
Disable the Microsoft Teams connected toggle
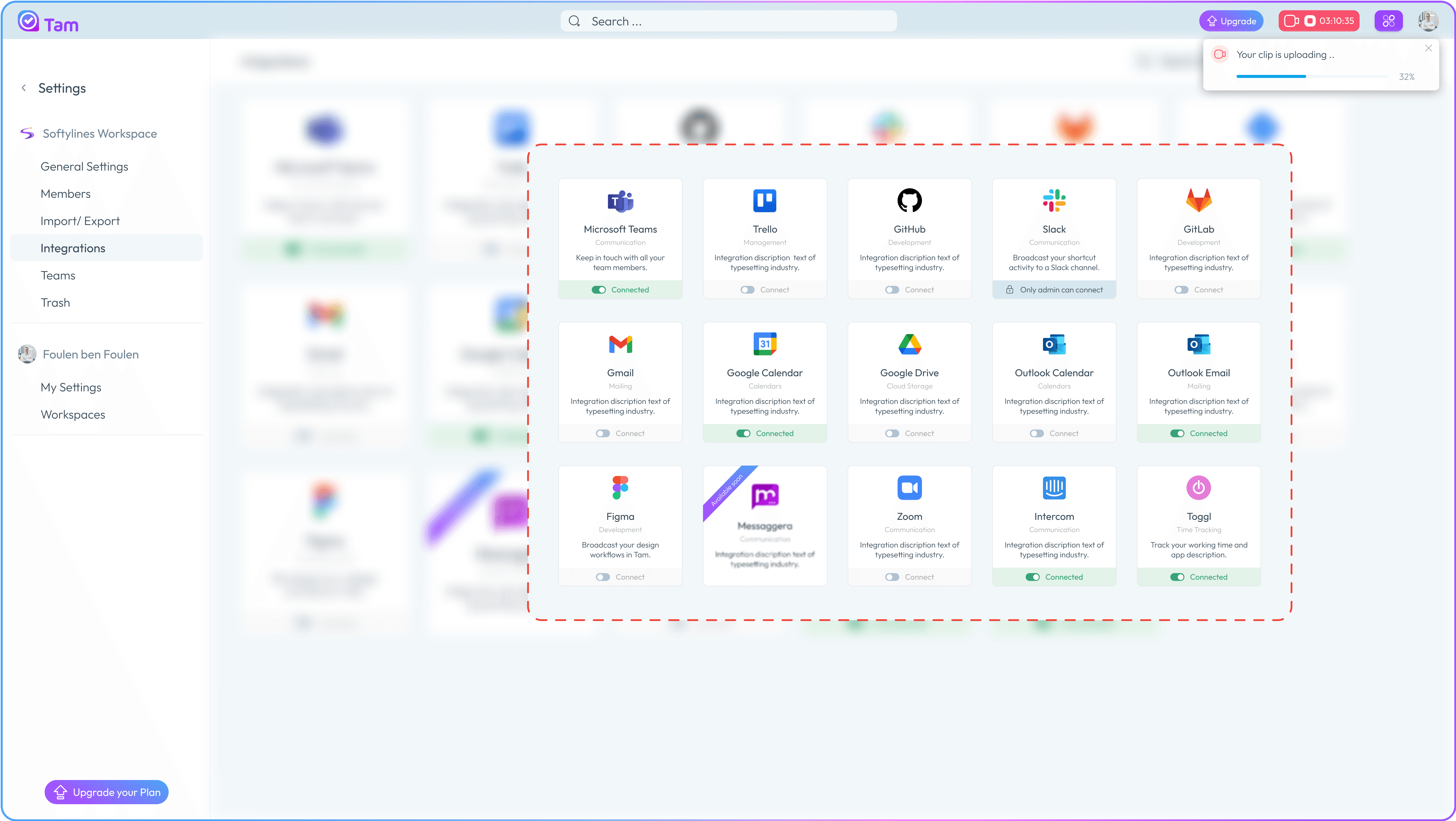coord(598,289)
